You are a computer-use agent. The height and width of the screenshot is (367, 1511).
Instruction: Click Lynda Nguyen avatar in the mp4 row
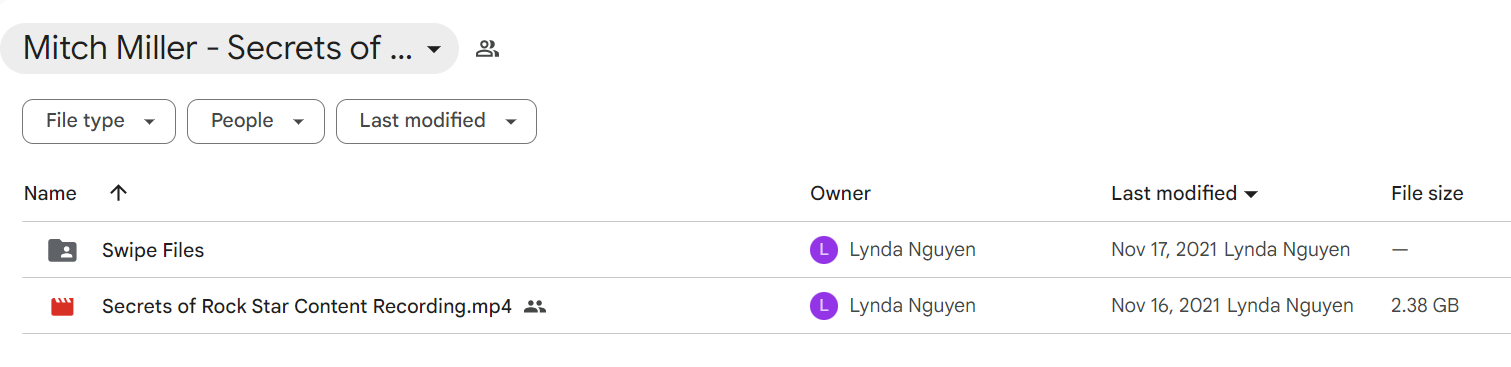823,306
